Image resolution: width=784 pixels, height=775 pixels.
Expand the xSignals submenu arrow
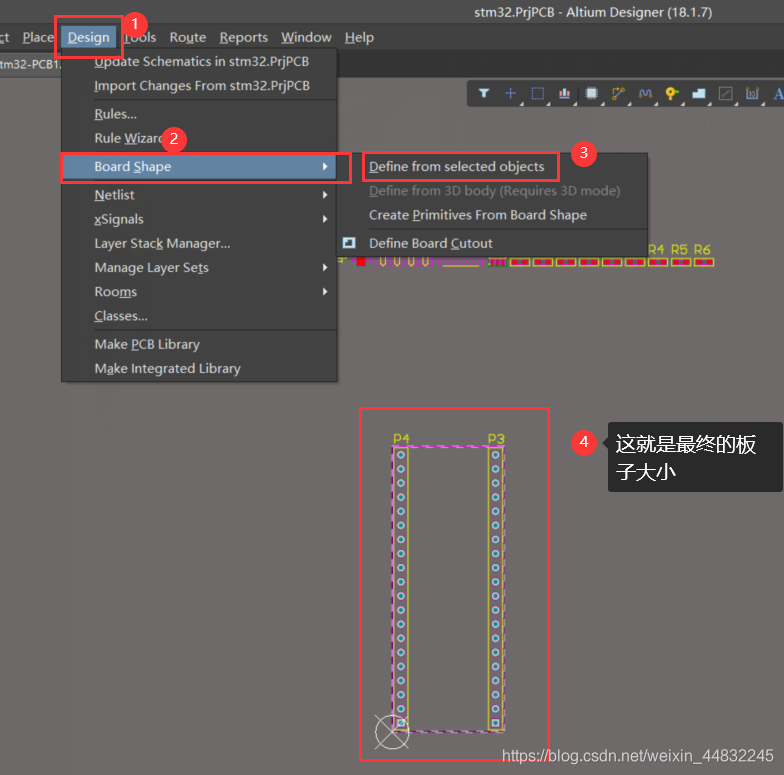pos(325,219)
